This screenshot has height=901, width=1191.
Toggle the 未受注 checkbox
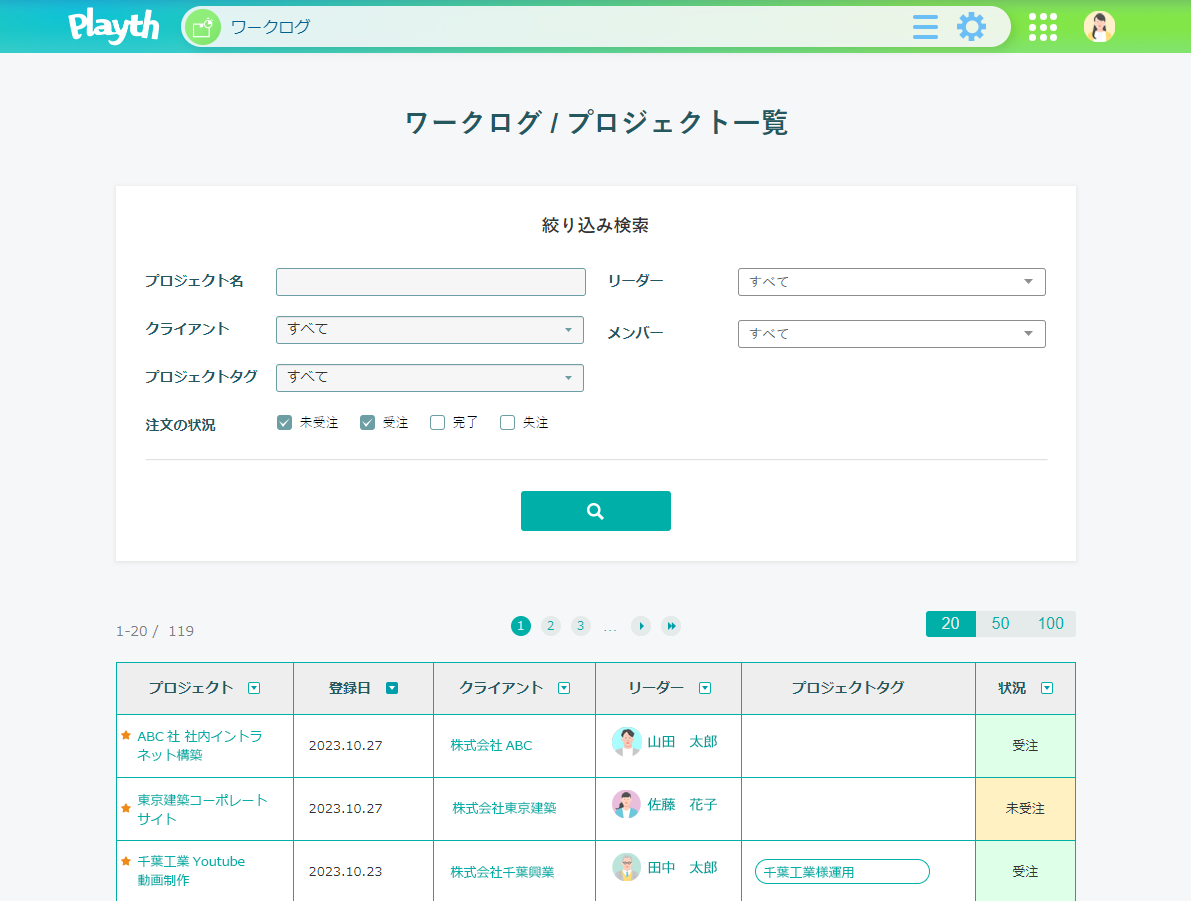[x=284, y=422]
